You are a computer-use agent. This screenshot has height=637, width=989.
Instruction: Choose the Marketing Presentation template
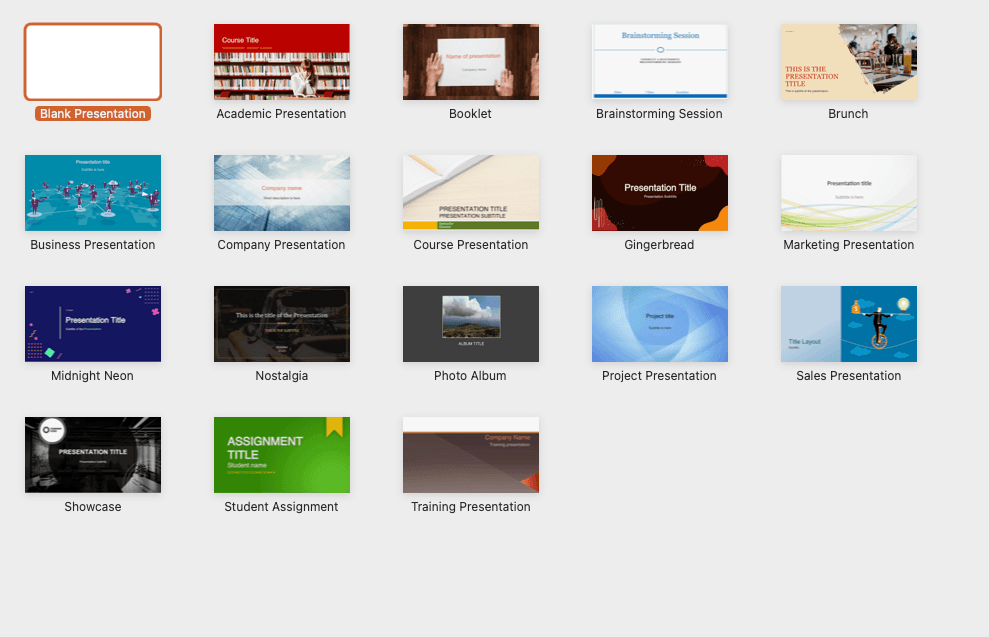tap(848, 193)
